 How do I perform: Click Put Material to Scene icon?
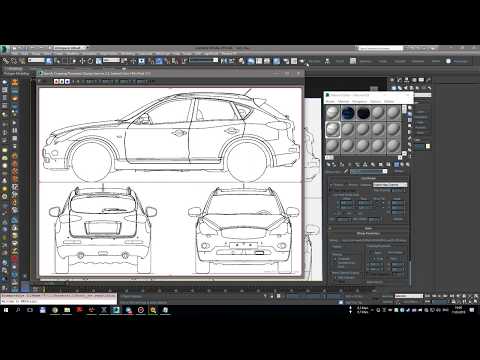coord(334,164)
